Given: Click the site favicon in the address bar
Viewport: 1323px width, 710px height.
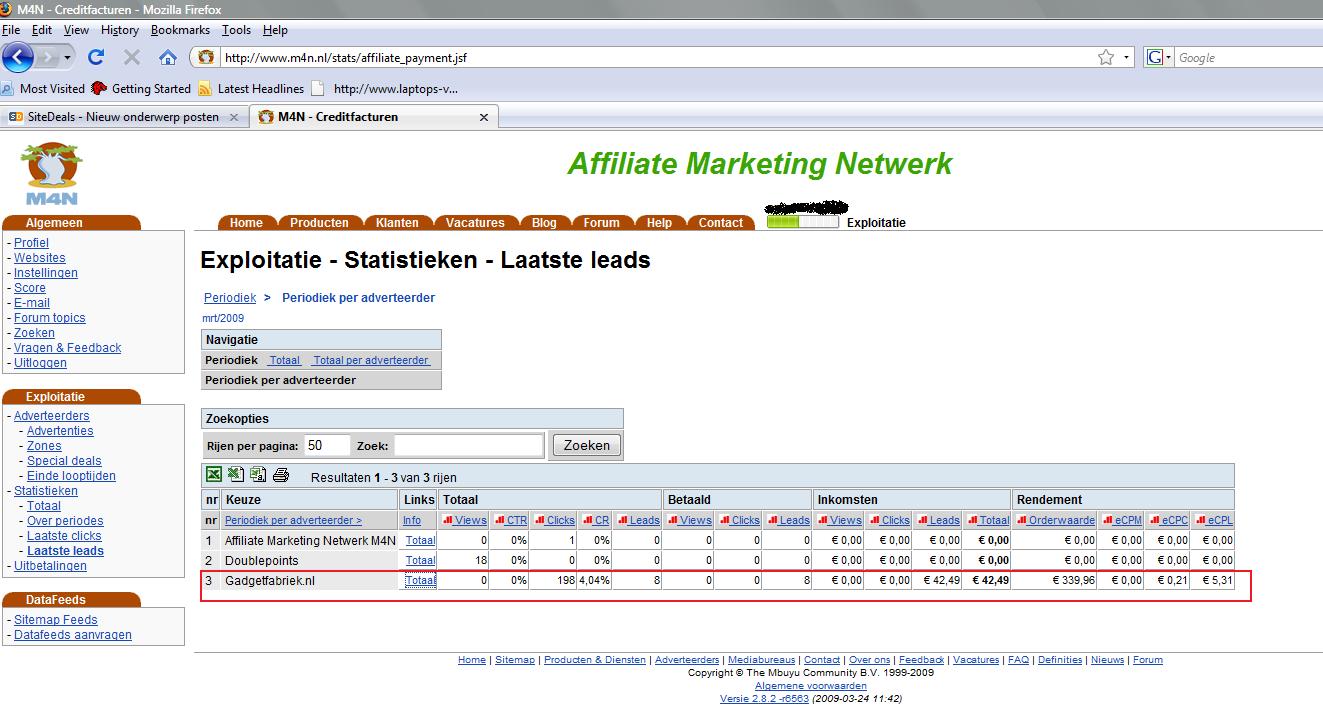Looking at the screenshot, I should coord(206,57).
